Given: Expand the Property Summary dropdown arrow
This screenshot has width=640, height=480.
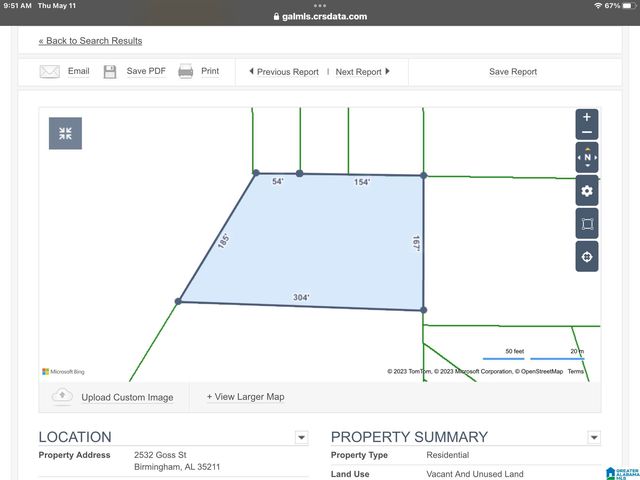Looking at the screenshot, I should 594,438.
